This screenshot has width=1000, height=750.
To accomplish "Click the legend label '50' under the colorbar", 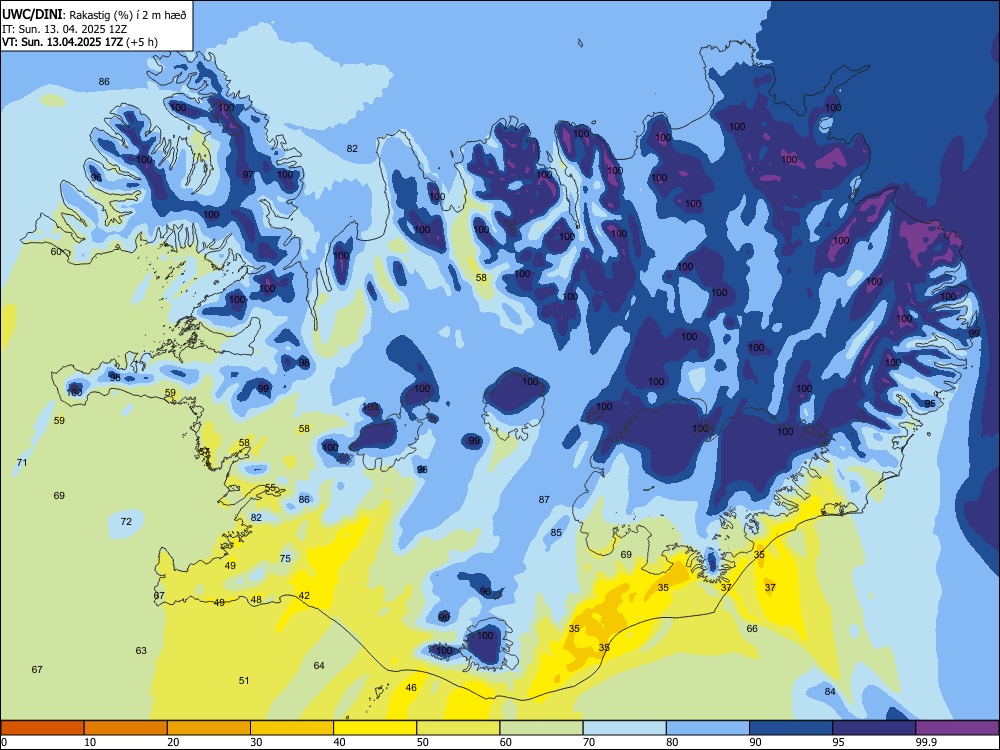I will [423, 742].
